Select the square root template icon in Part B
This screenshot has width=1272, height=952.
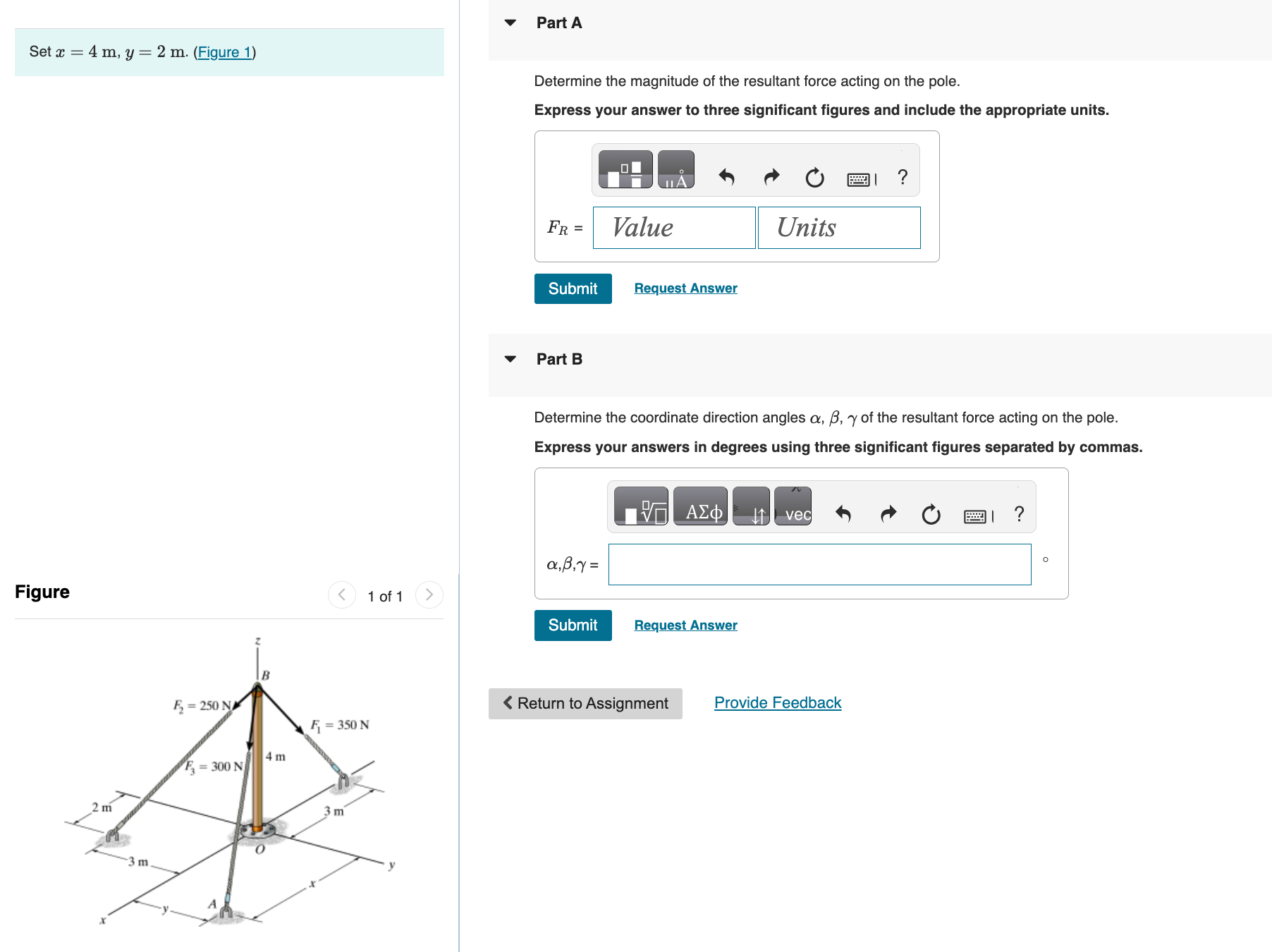(x=642, y=507)
